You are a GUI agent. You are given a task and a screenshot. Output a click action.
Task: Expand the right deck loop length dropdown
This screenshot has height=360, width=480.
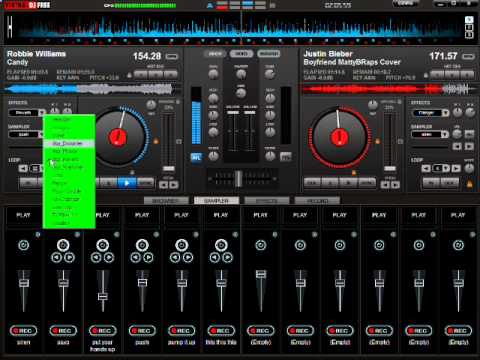pyautogui.click(x=446, y=168)
